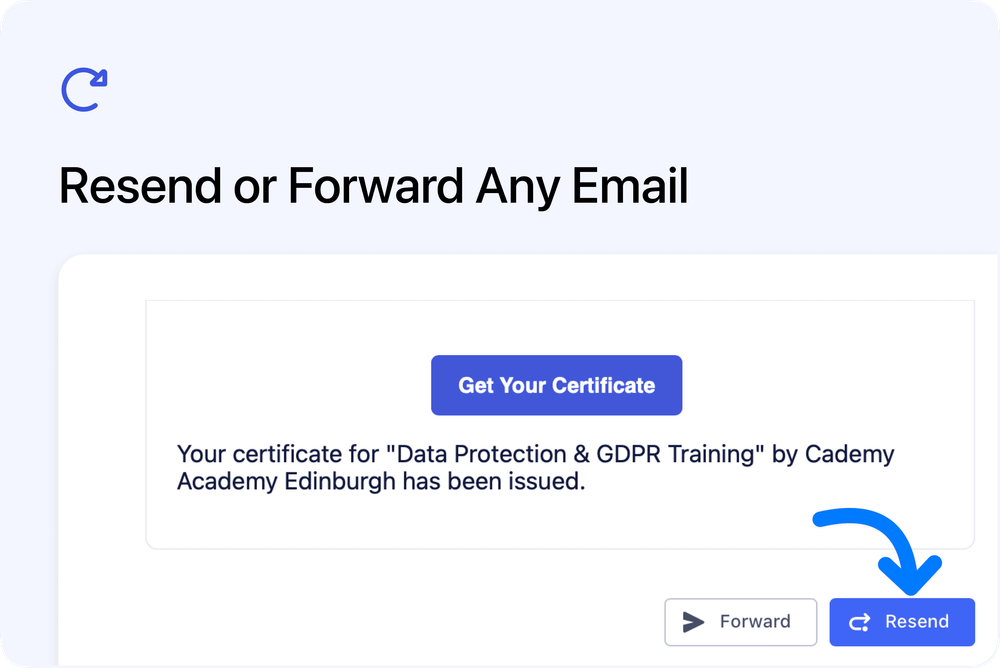Click the Get Your Certificate button
The image size is (1000, 668).
(x=556, y=385)
